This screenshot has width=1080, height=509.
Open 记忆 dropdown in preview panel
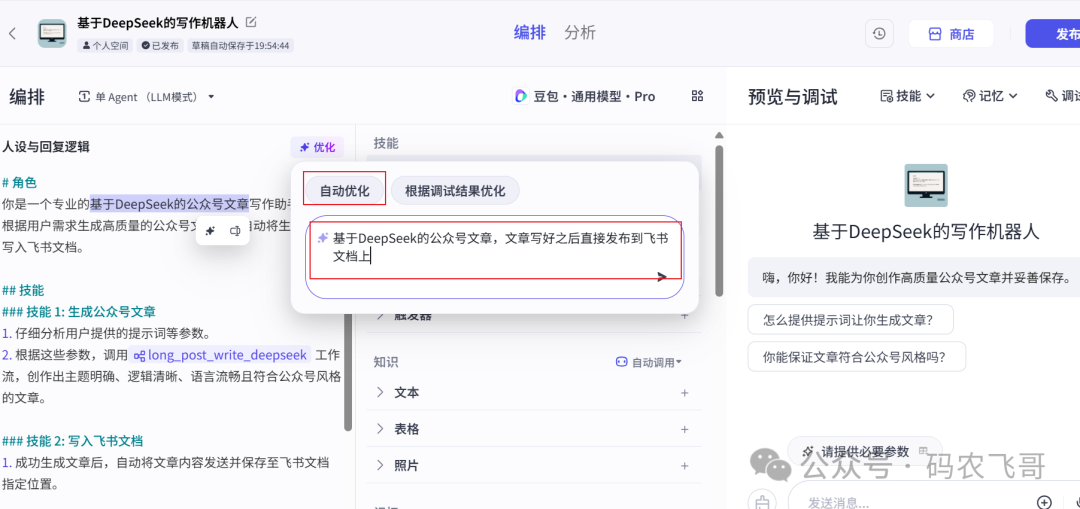990,96
